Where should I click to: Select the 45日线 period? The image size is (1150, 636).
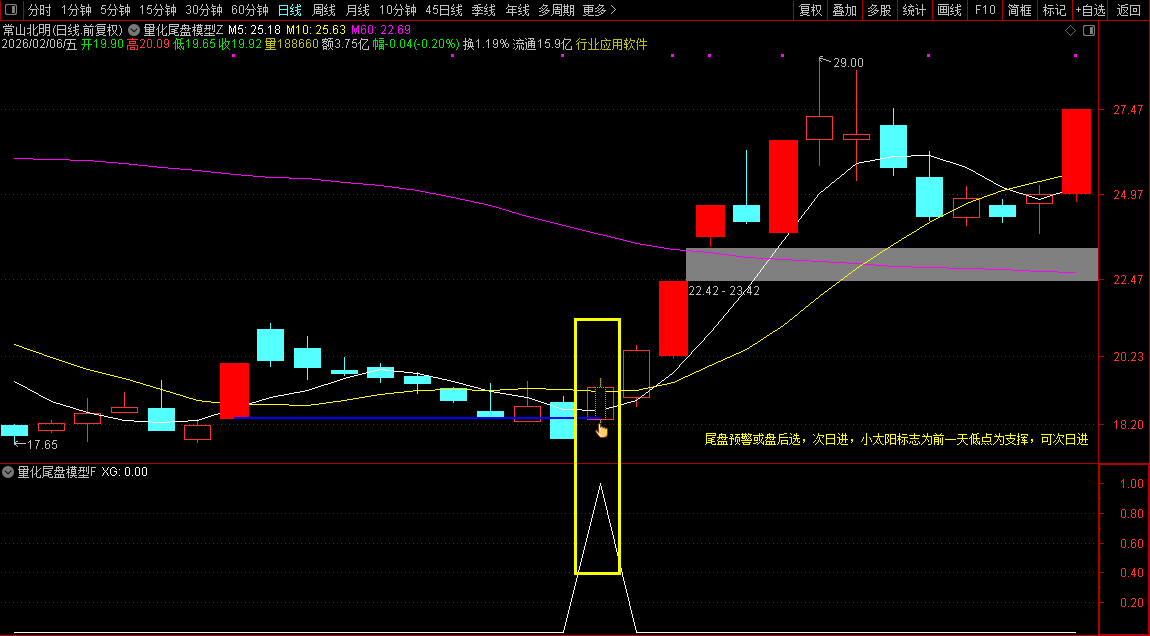click(x=444, y=10)
